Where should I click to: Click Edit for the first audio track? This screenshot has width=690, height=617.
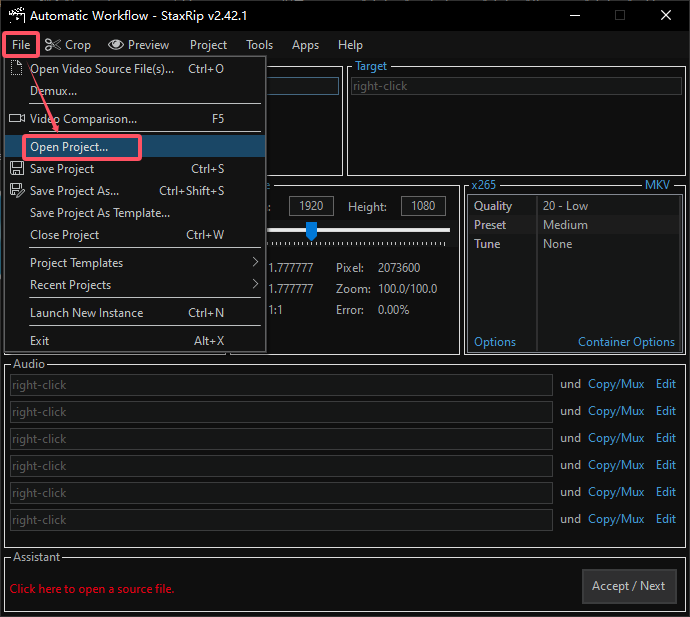(665, 384)
